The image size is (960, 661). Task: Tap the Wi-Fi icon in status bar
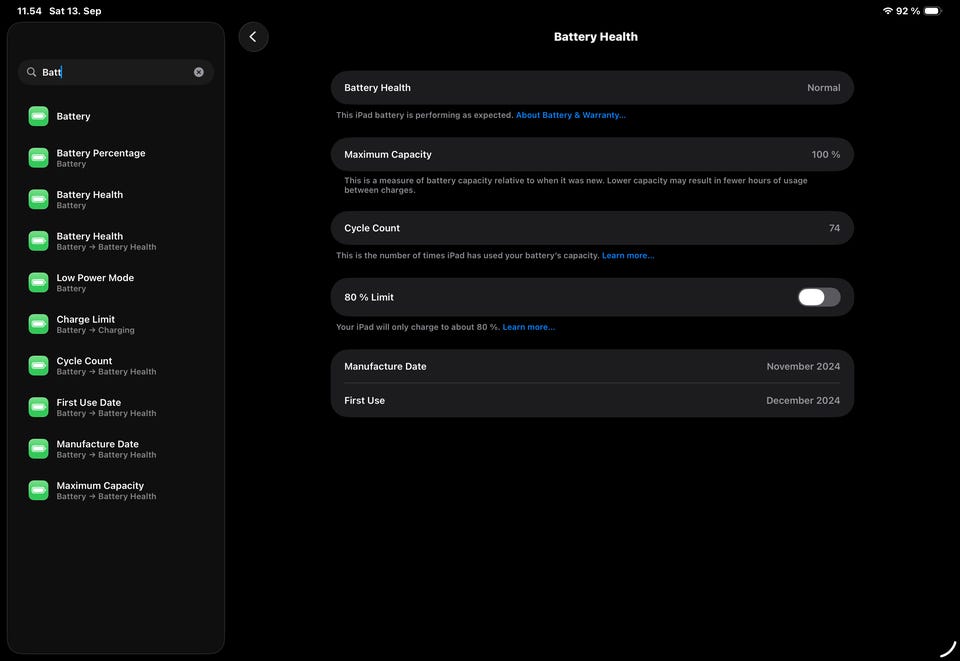[x=887, y=11]
